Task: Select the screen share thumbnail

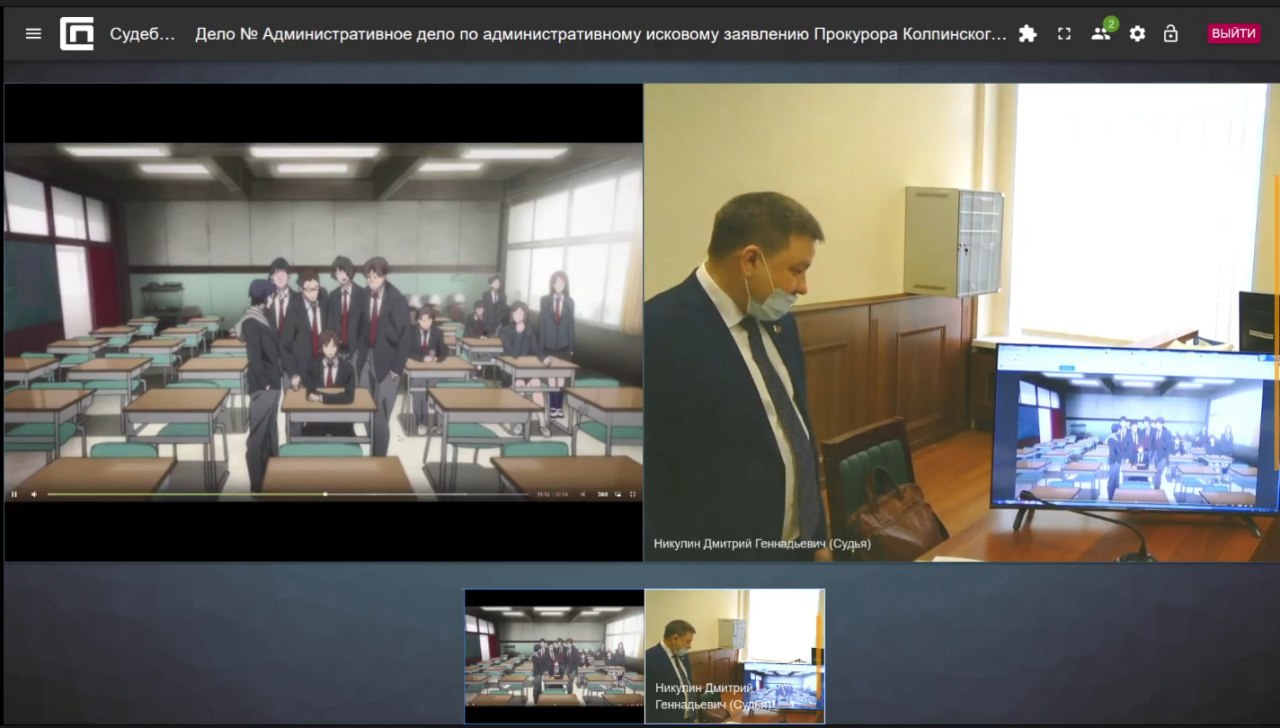Action: pyautogui.click(x=554, y=656)
